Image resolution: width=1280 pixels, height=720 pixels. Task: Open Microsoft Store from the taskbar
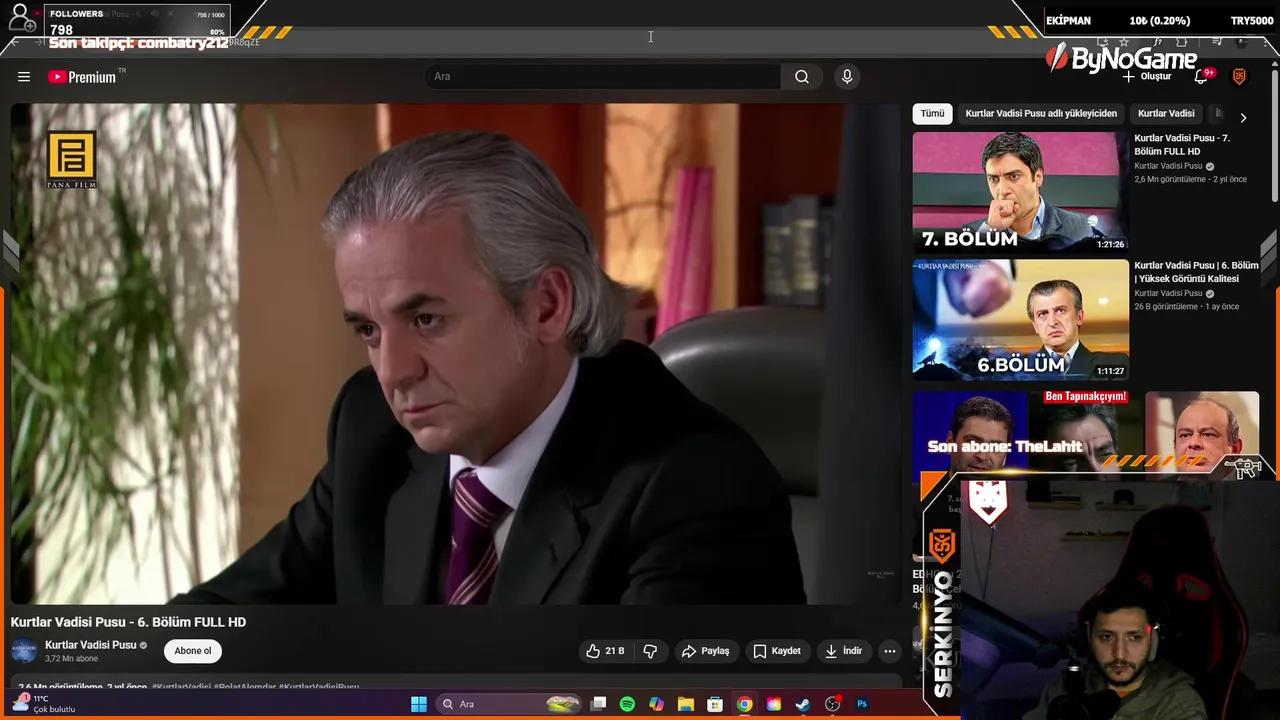[715, 704]
